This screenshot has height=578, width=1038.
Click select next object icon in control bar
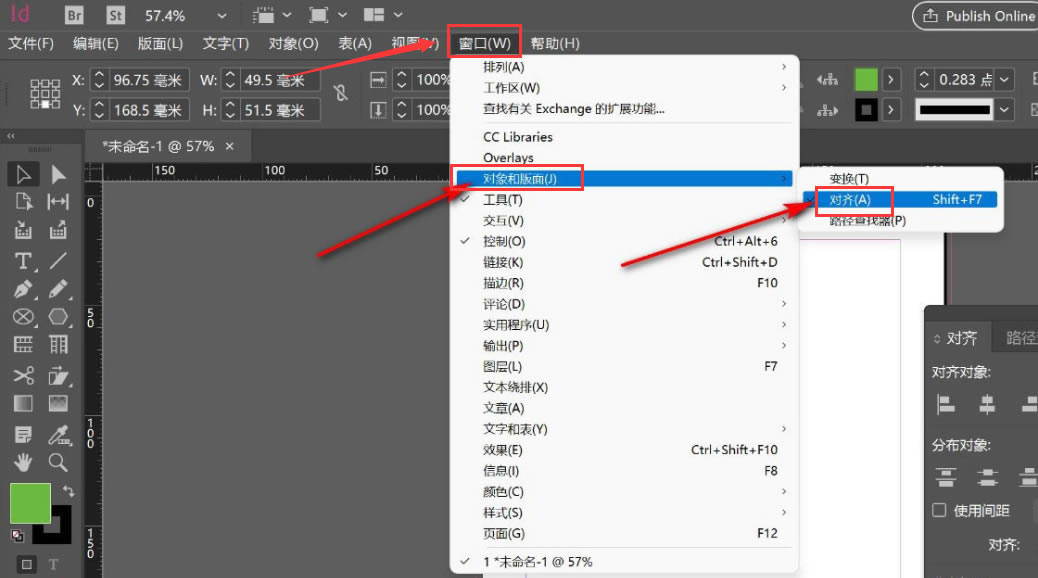(x=827, y=110)
